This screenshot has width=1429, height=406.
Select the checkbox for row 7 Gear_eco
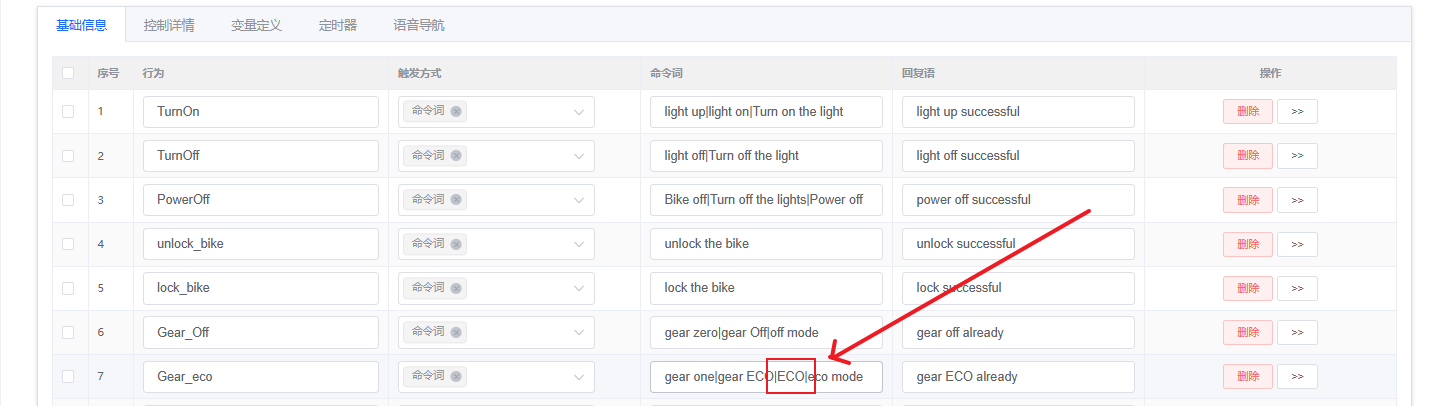(x=68, y=377)
